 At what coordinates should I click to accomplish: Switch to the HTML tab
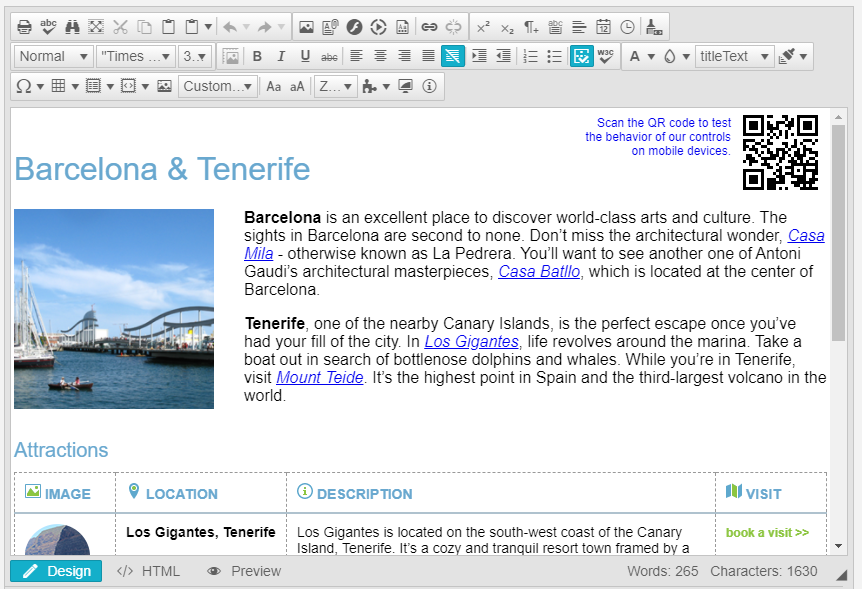(x=148, y=571)
